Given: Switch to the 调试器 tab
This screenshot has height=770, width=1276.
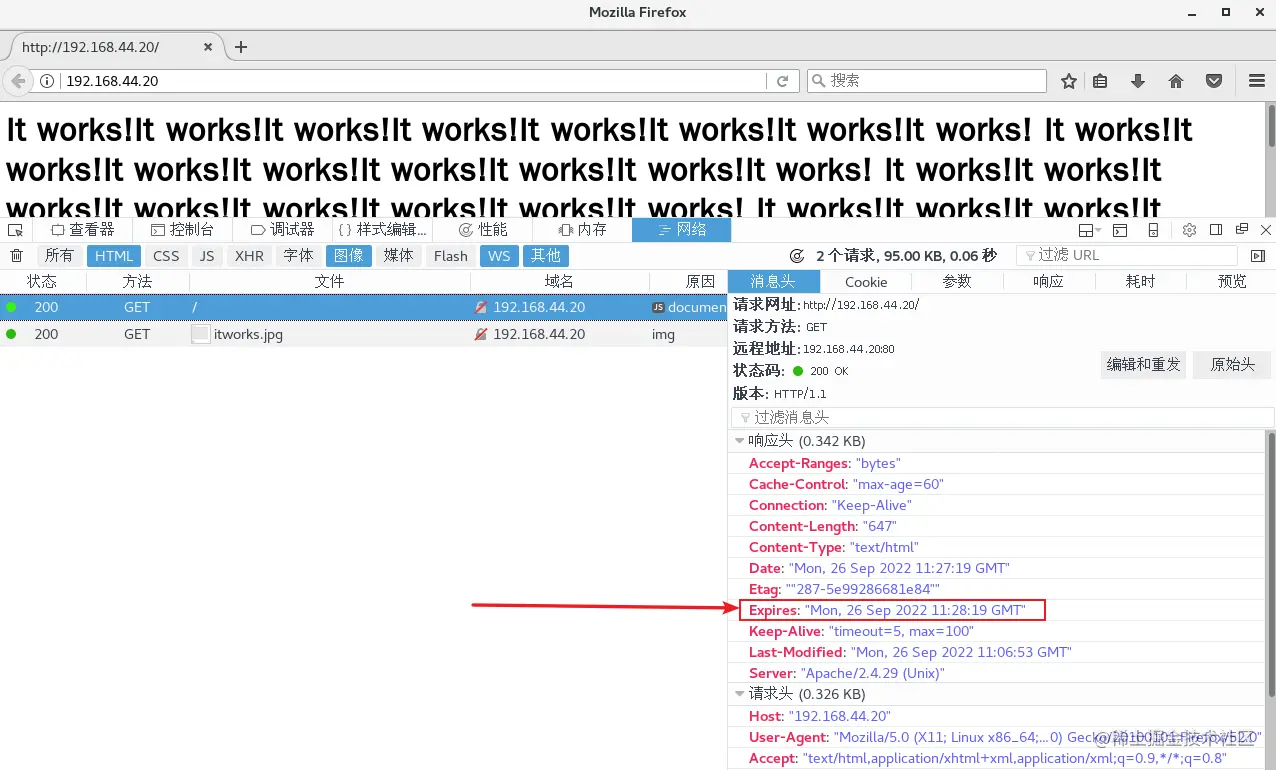Looking at the screenshot, I should pos(282,230).
